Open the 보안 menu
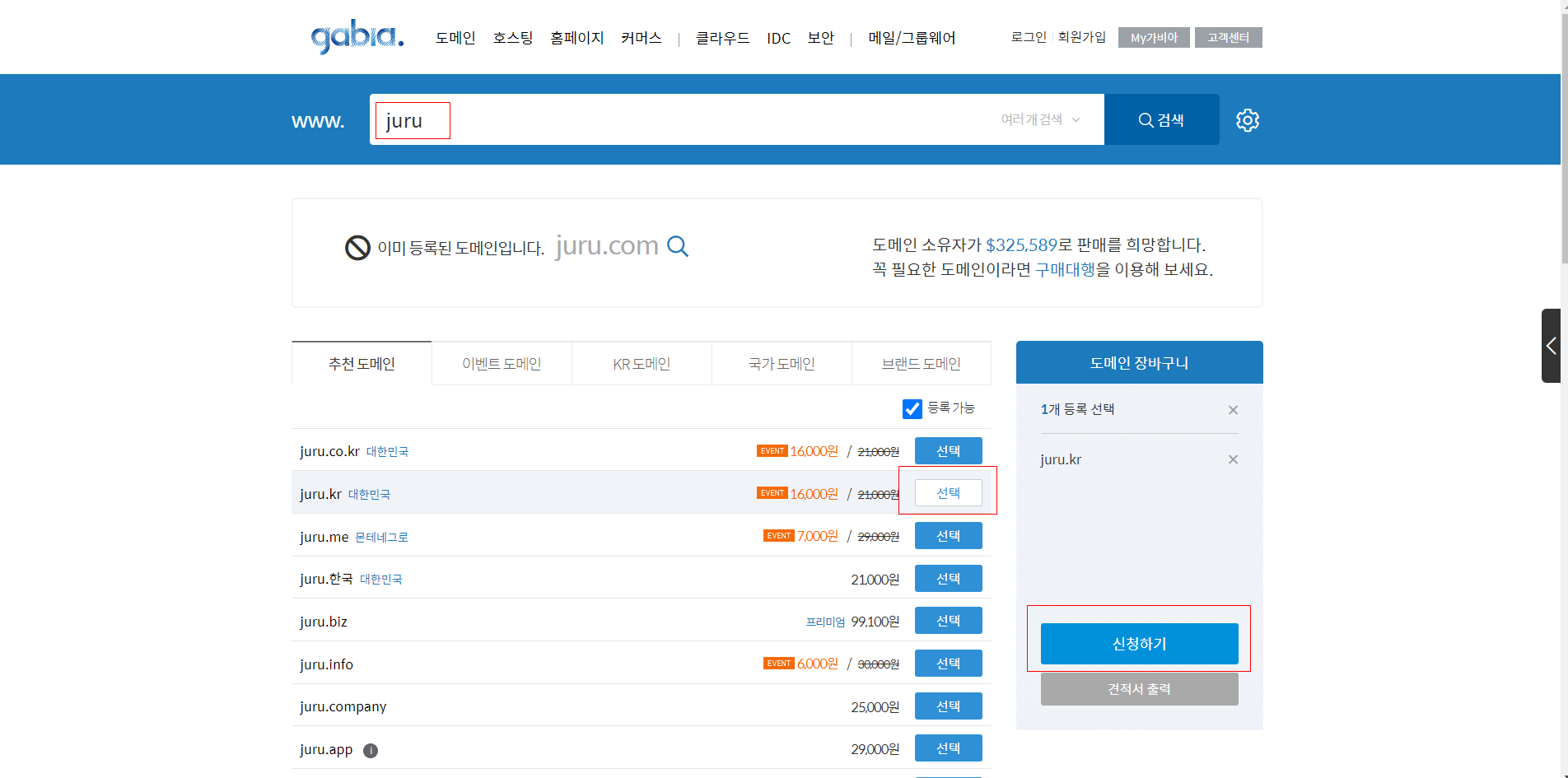Viewport: 1568px width, 778px height. [821, 38]
